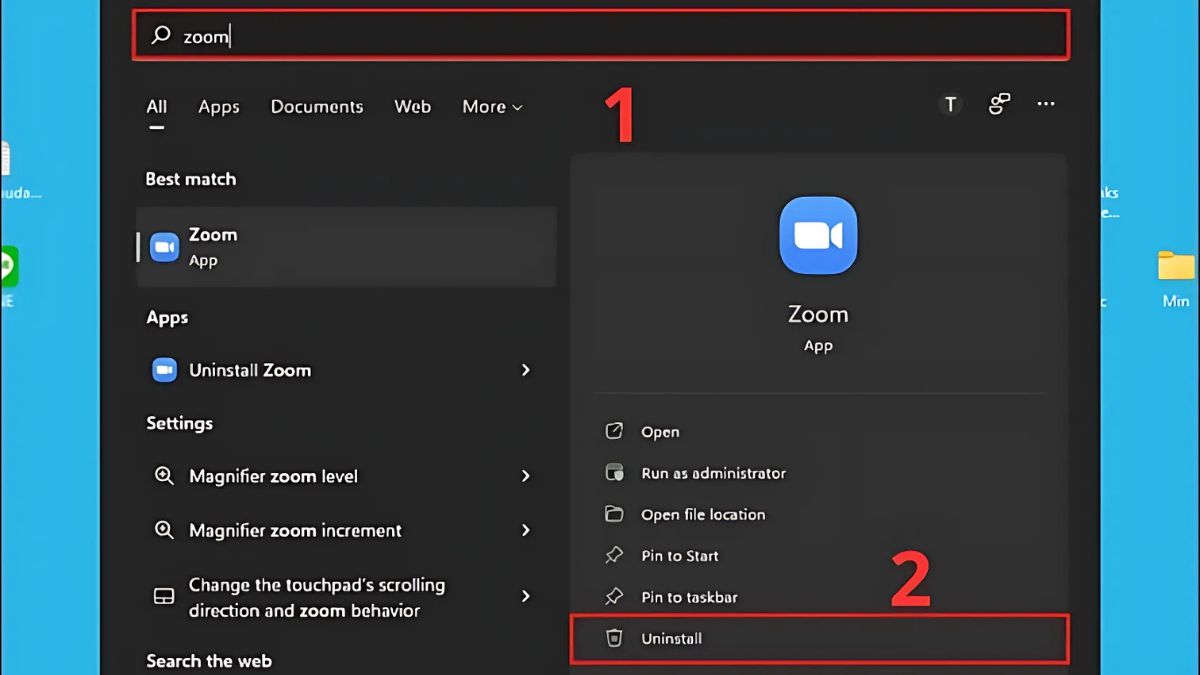Click the Apps section heading
The width and height of the screenshot is (1200, 675).
[x=167, y=318]
